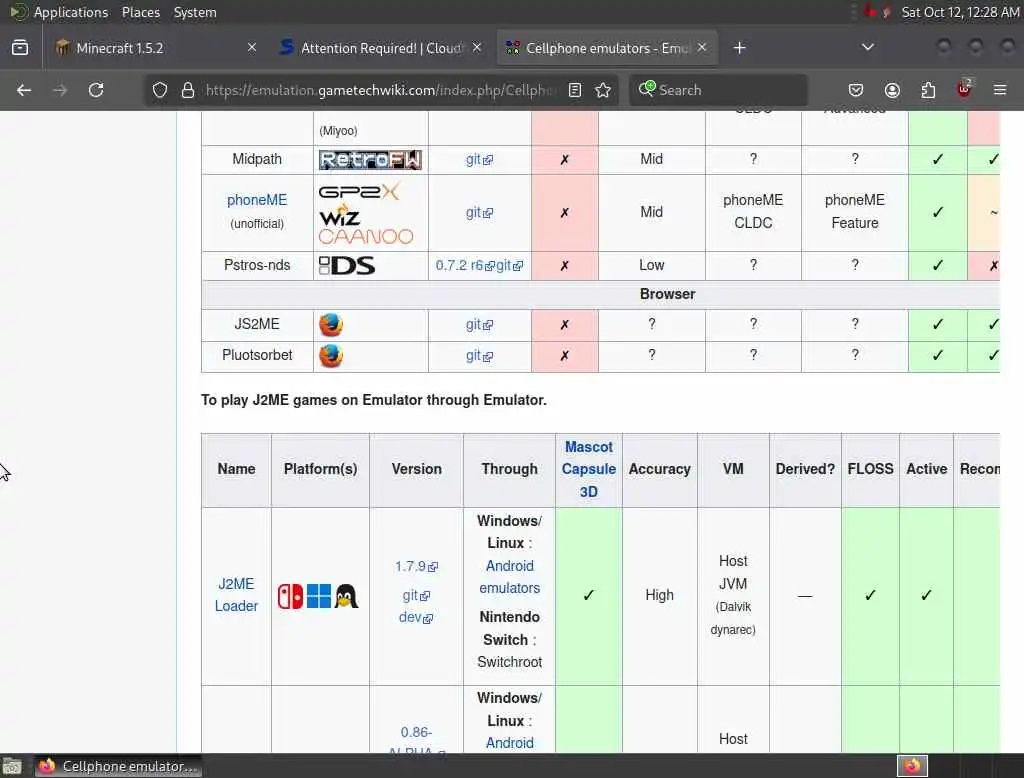Image resolution: width=1024 pixels, height=778 pixels.
Task: Click Firefox icon in Pluotsorbet row
Action: click(x=331, y=356)
